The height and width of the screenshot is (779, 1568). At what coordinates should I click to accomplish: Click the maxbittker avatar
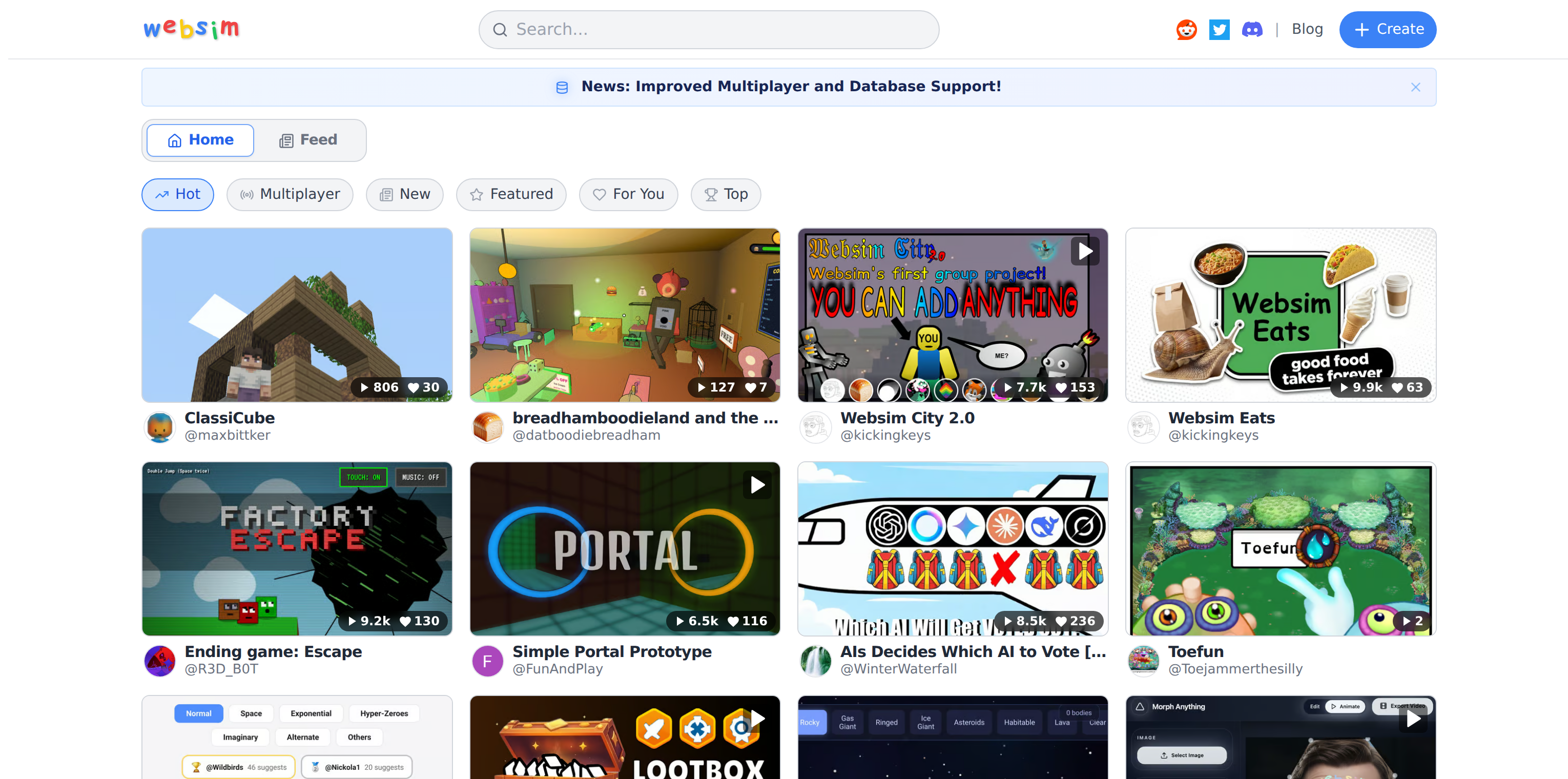pyautogui.click(x=159, y=426)
